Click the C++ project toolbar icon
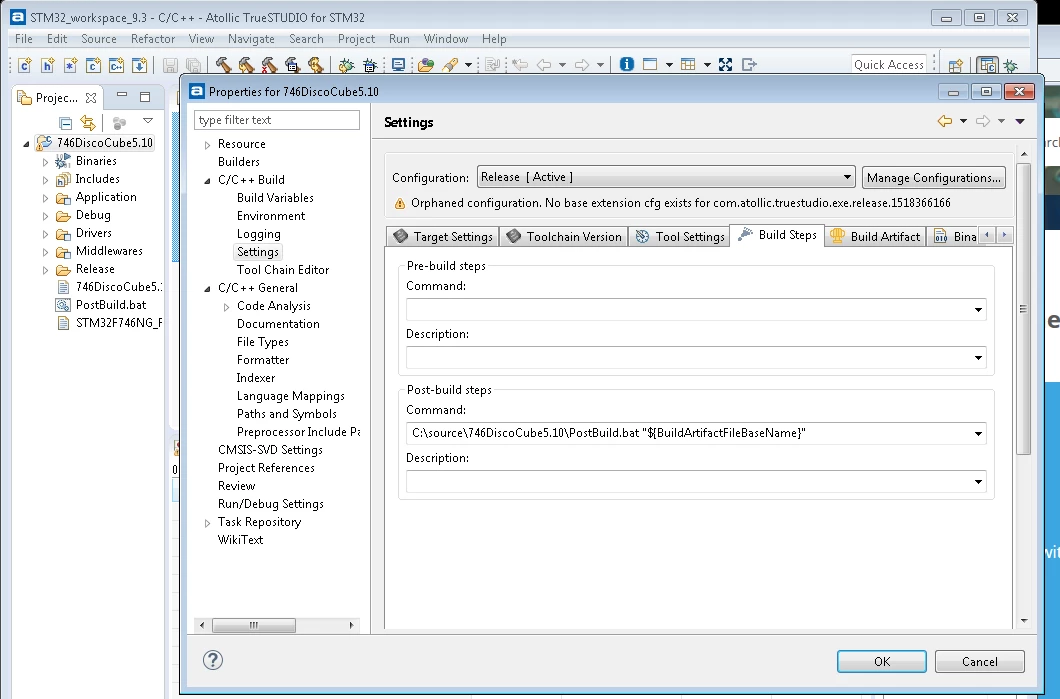 click(x=116, y=65)
